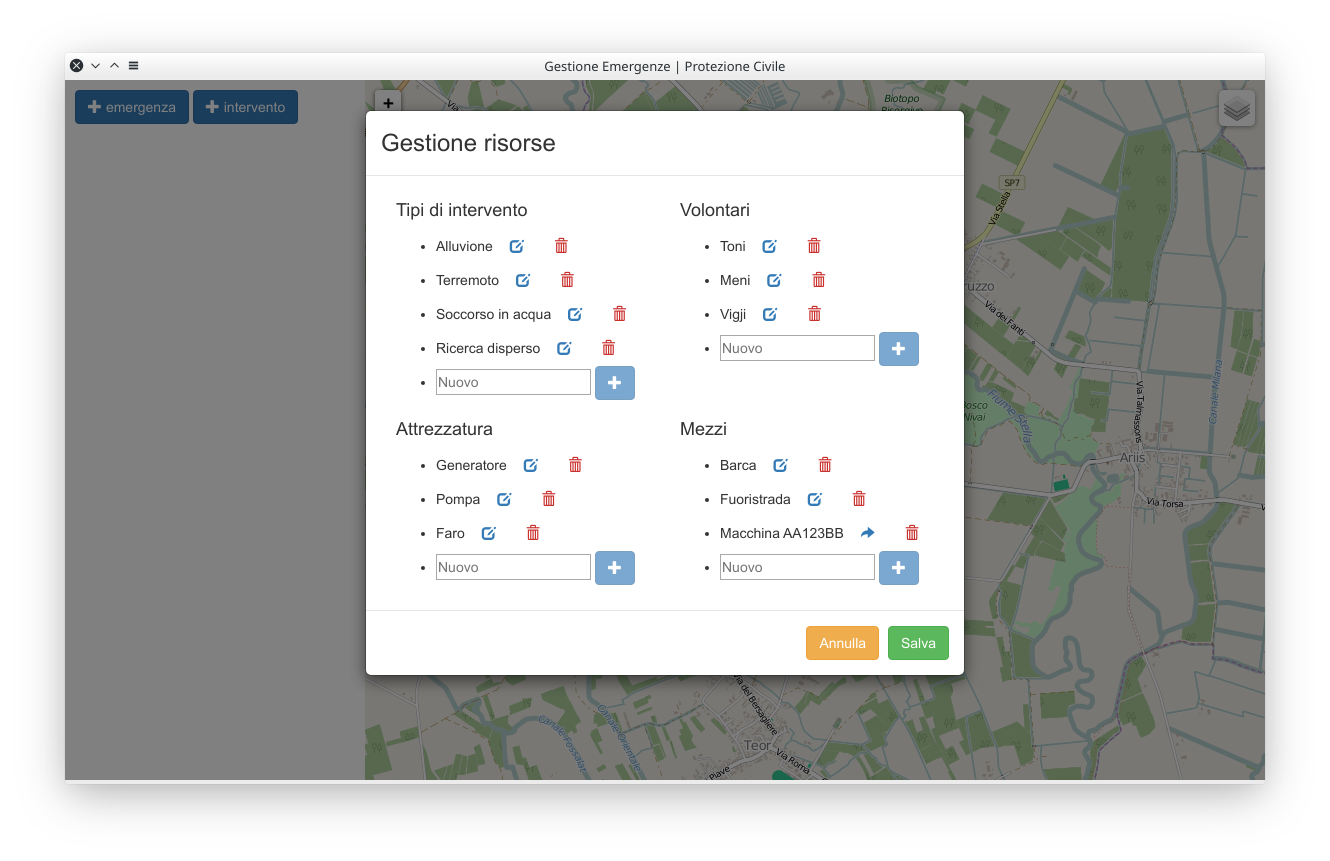Edit volunteer Vigji
Image resolution: width=1330 pixels, height=861 pixels.
770,314
